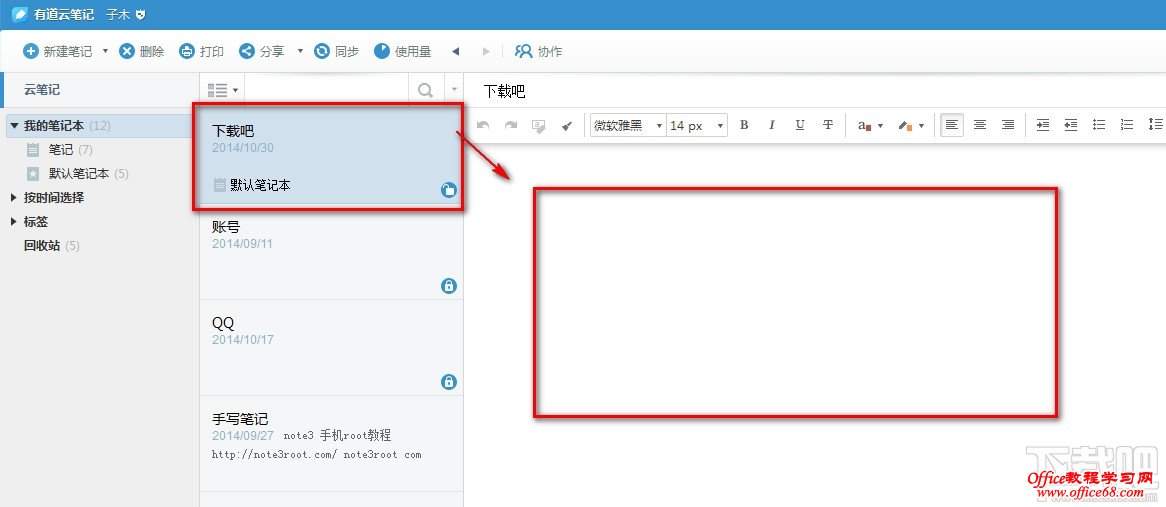
Task: Click the 有道云笔记 app logo
Action: tap(20, 14)
